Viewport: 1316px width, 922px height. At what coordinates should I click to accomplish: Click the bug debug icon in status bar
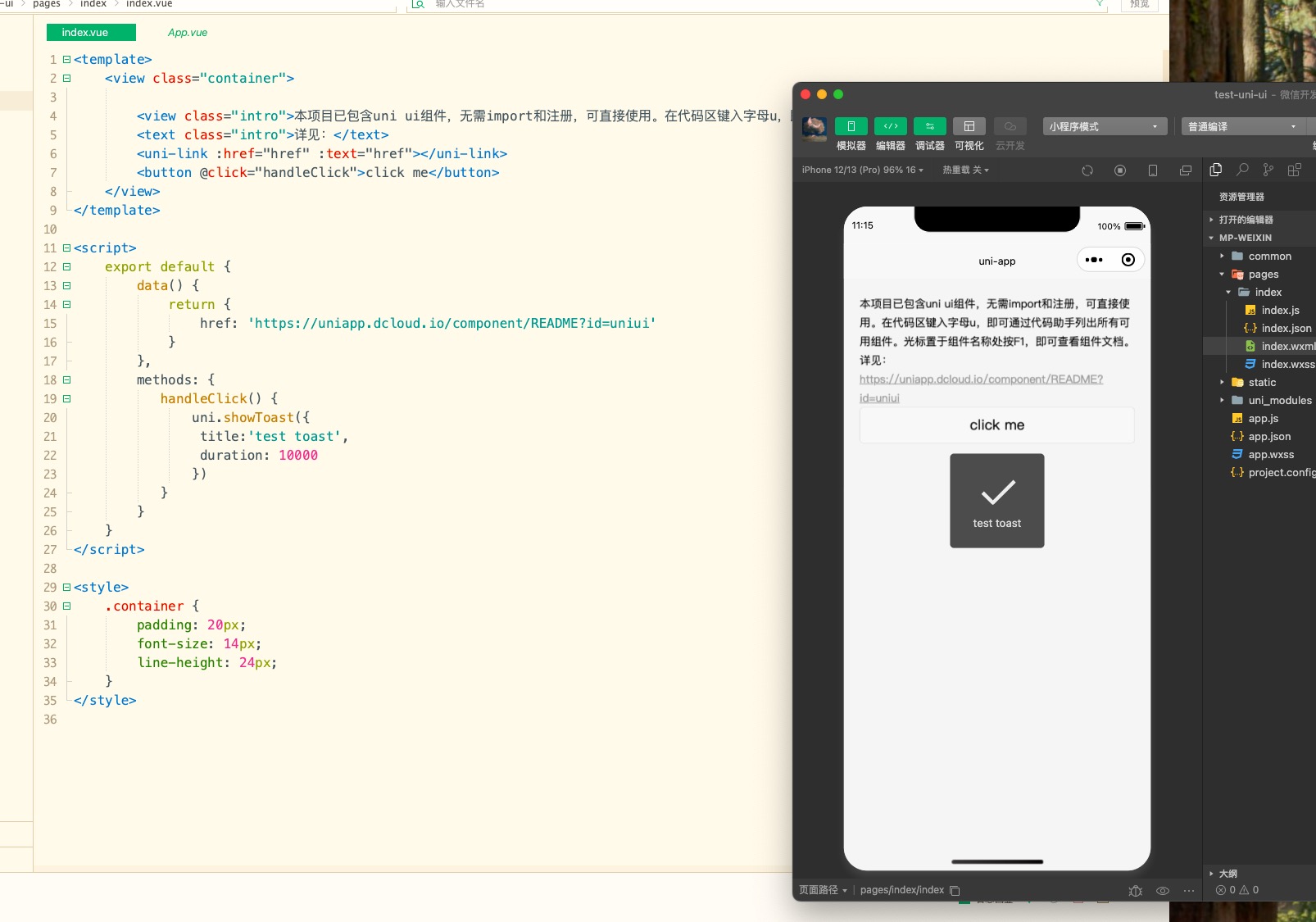(x=1135, y=891)
